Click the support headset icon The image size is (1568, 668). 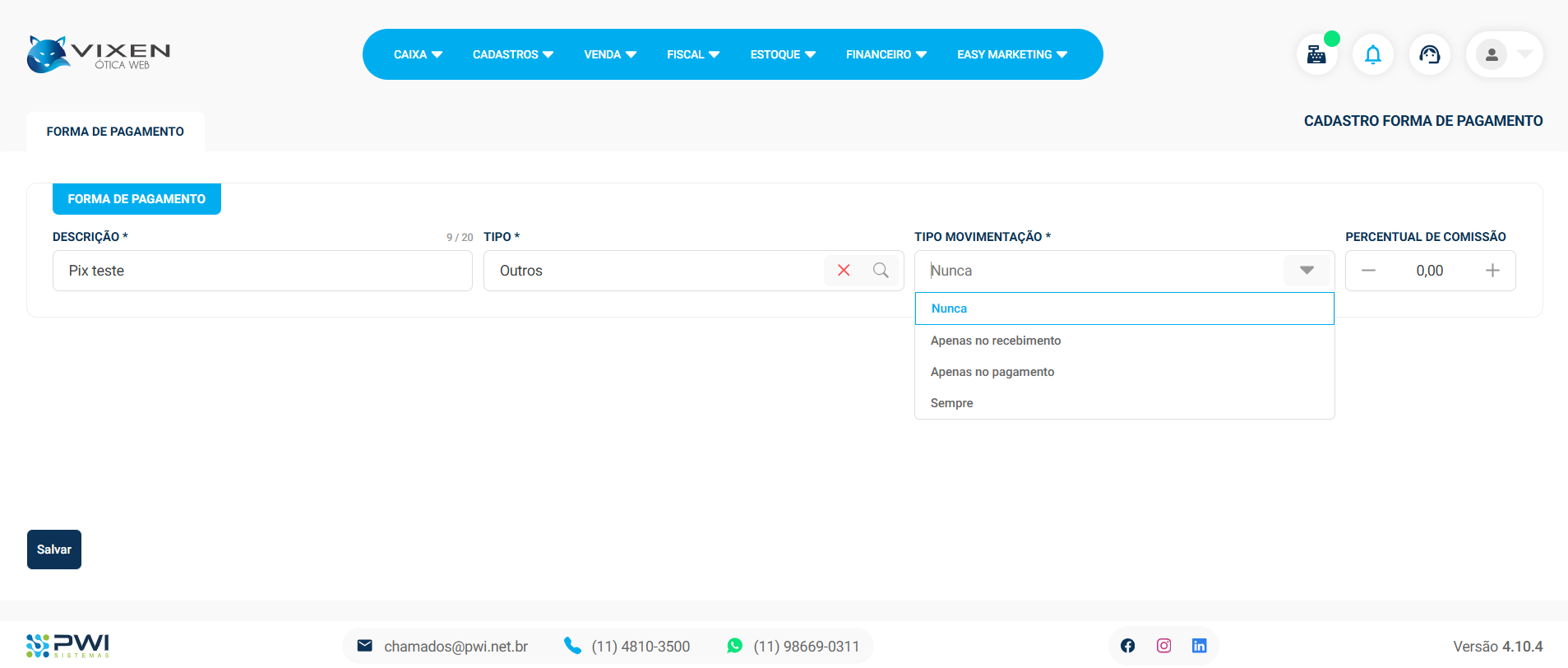coord(1429,55)
